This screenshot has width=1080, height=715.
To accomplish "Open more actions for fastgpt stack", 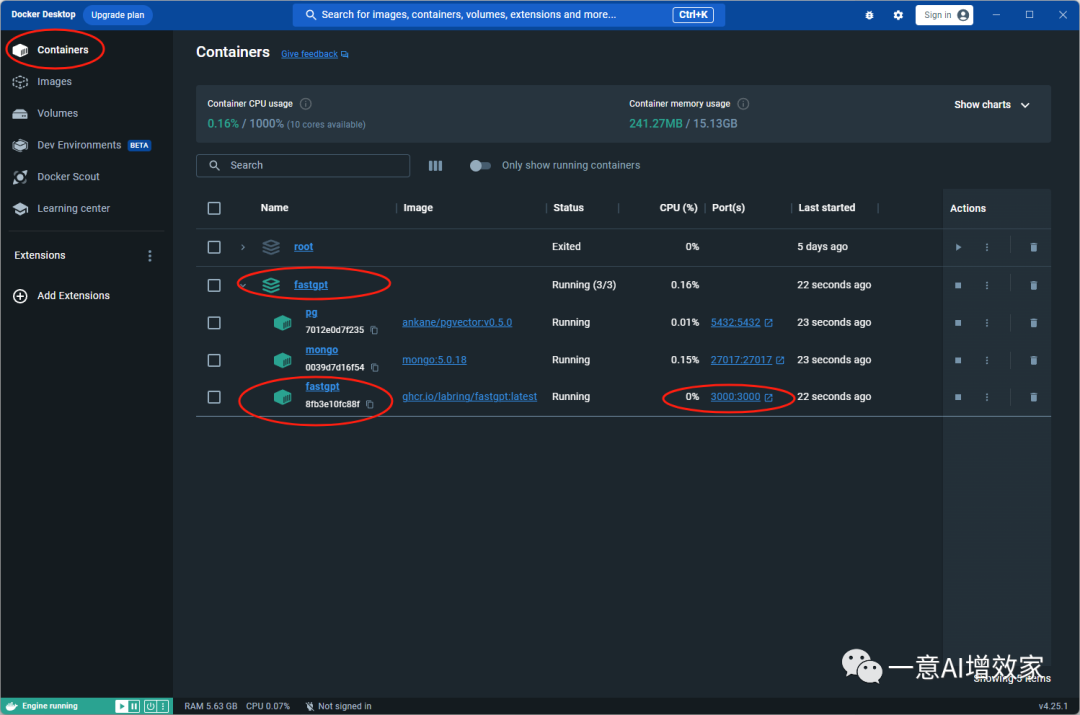I will click(987, 285).
